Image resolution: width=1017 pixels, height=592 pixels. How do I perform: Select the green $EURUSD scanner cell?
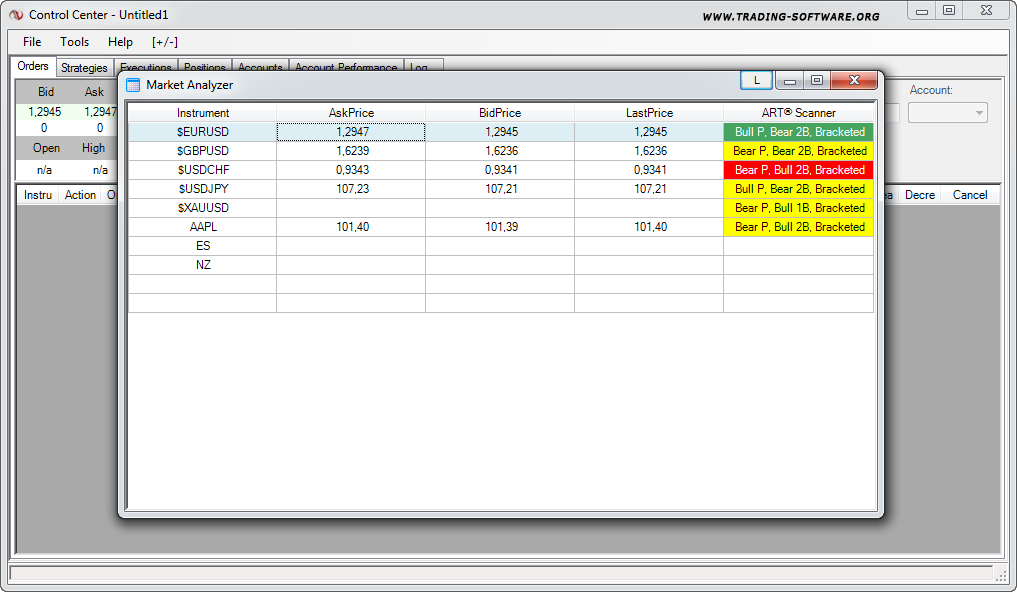click(798, 132)
